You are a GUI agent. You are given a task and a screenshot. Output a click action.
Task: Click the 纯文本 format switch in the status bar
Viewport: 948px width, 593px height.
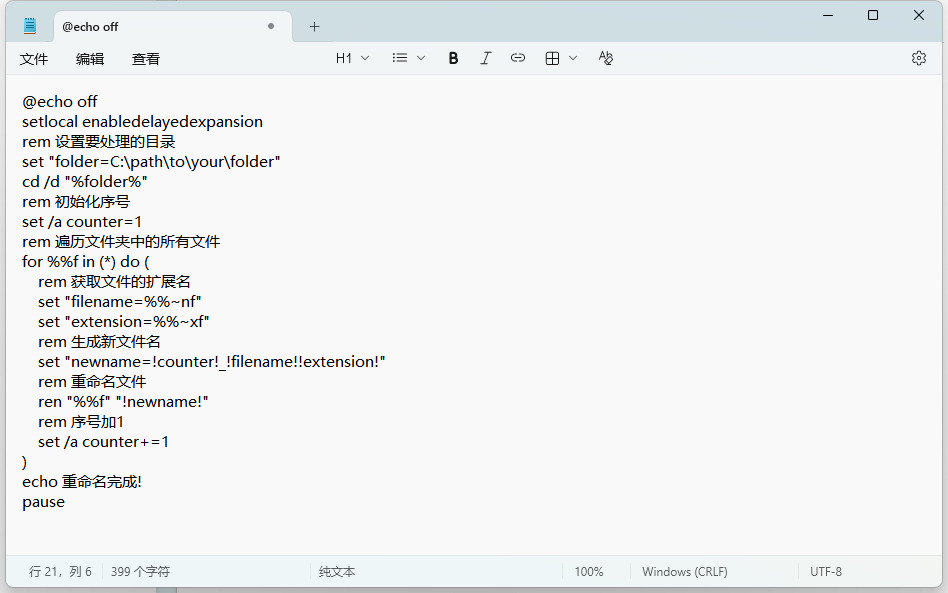tap(337, 572)
